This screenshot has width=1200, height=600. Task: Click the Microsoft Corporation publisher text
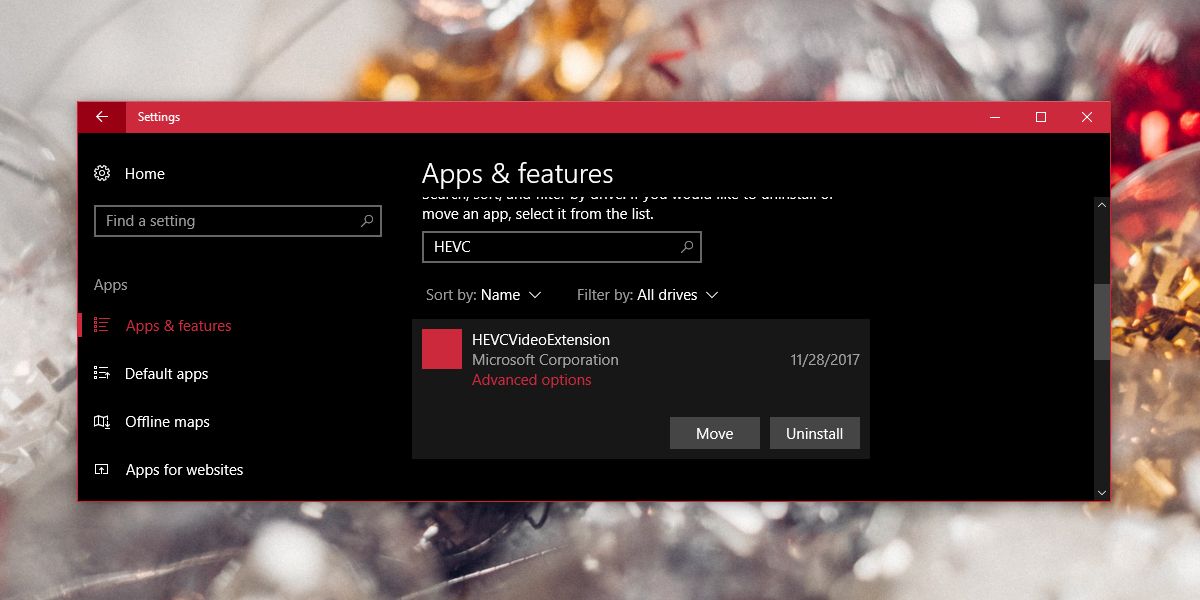click(545, 360)
